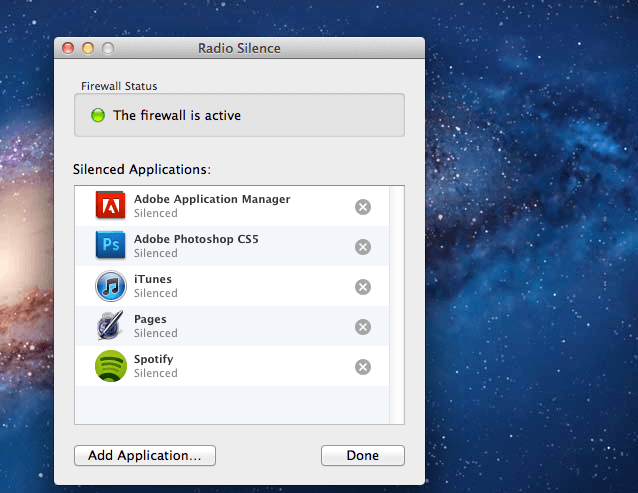This screenshot has height=493, width=638.
Task: Click the Done button
Action: click(363, 455)
